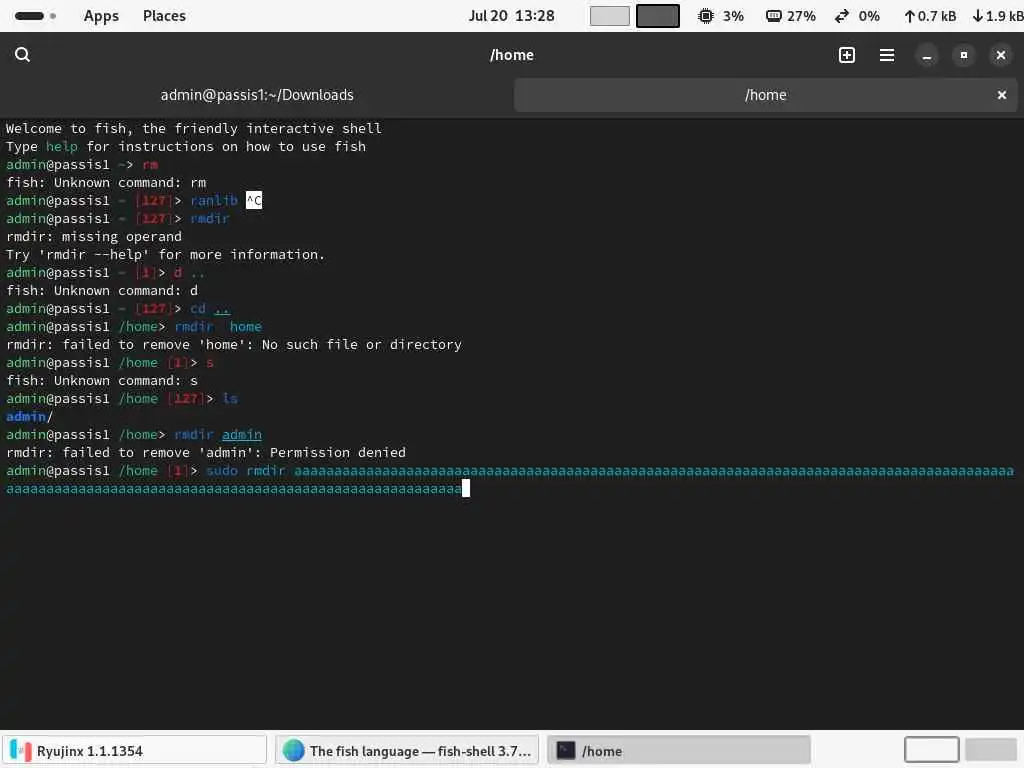The height and width of the screenshot is (768, 1024).
Task: Select the /home terminal taskbar entry
Action: click(x=679, y=750)
